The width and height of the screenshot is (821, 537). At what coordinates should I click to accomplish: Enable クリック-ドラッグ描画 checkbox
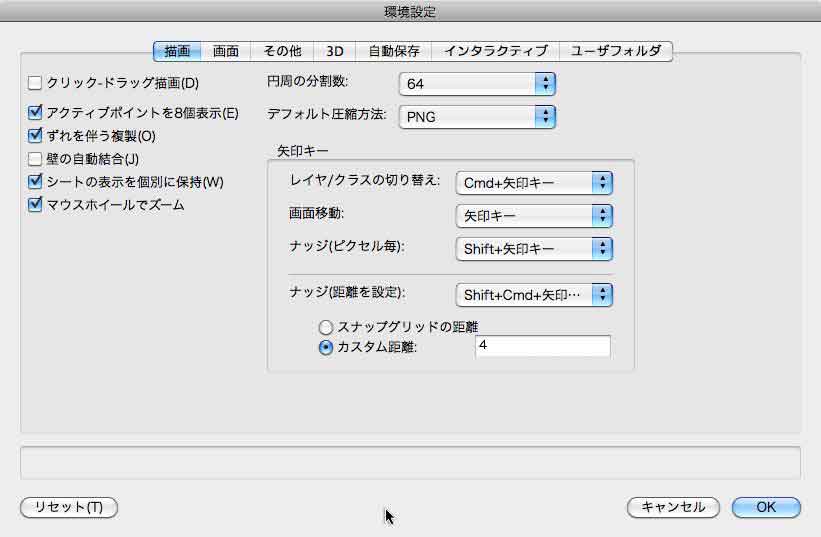pos(36,83)
